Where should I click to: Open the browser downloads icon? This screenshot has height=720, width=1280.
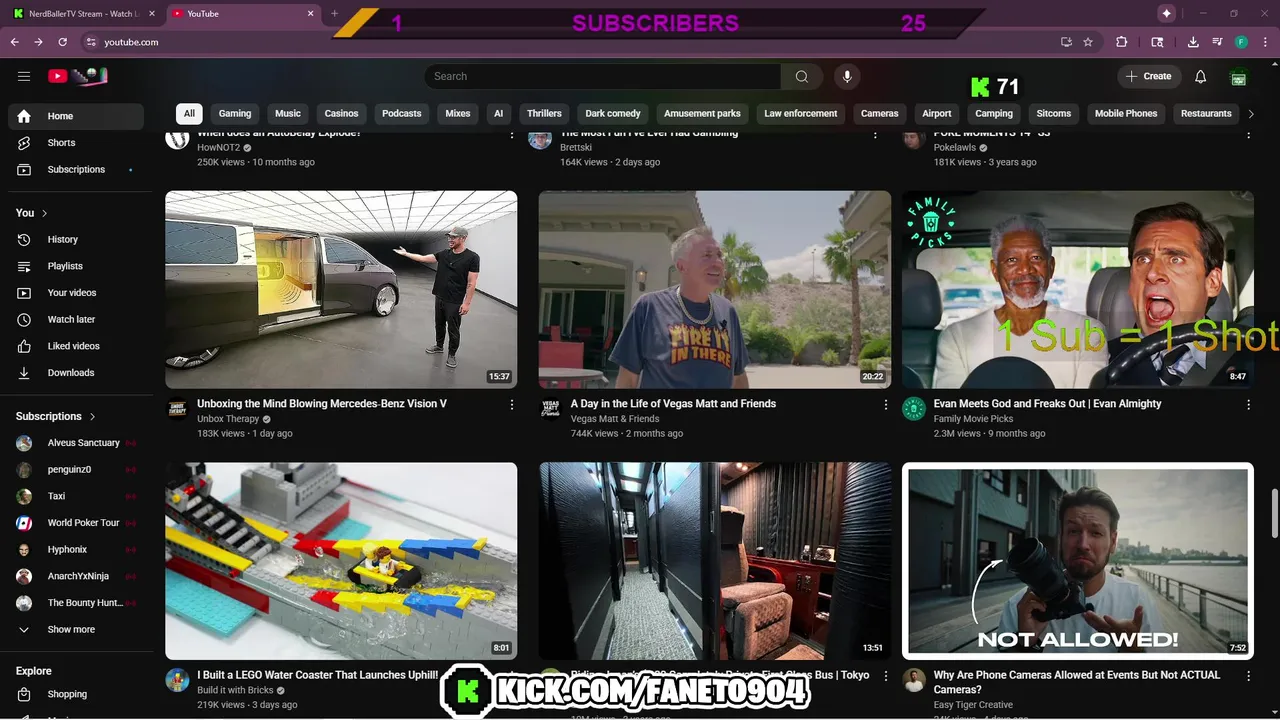[x=1193, y=42]
